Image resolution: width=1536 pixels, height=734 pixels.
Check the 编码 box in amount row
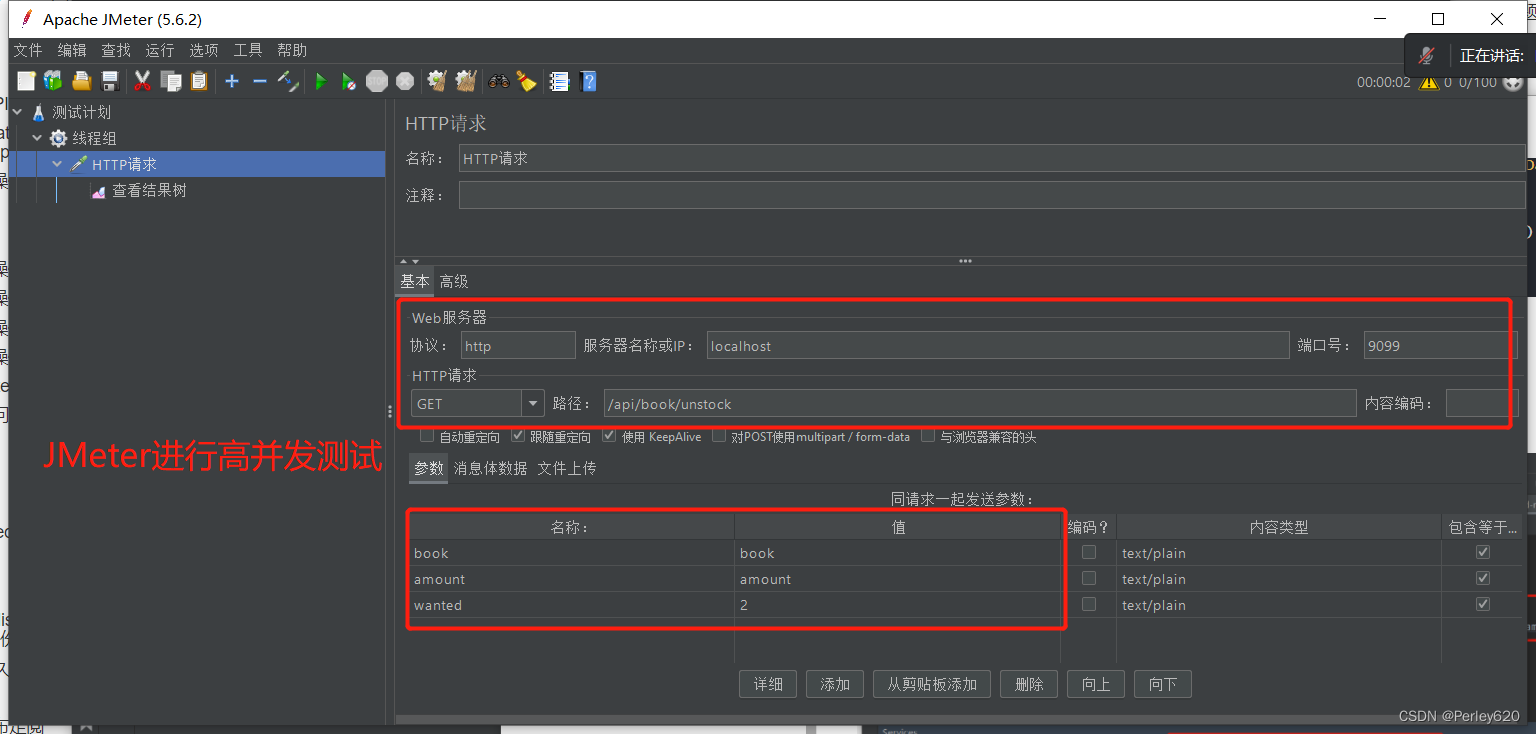coord(1089,578)
